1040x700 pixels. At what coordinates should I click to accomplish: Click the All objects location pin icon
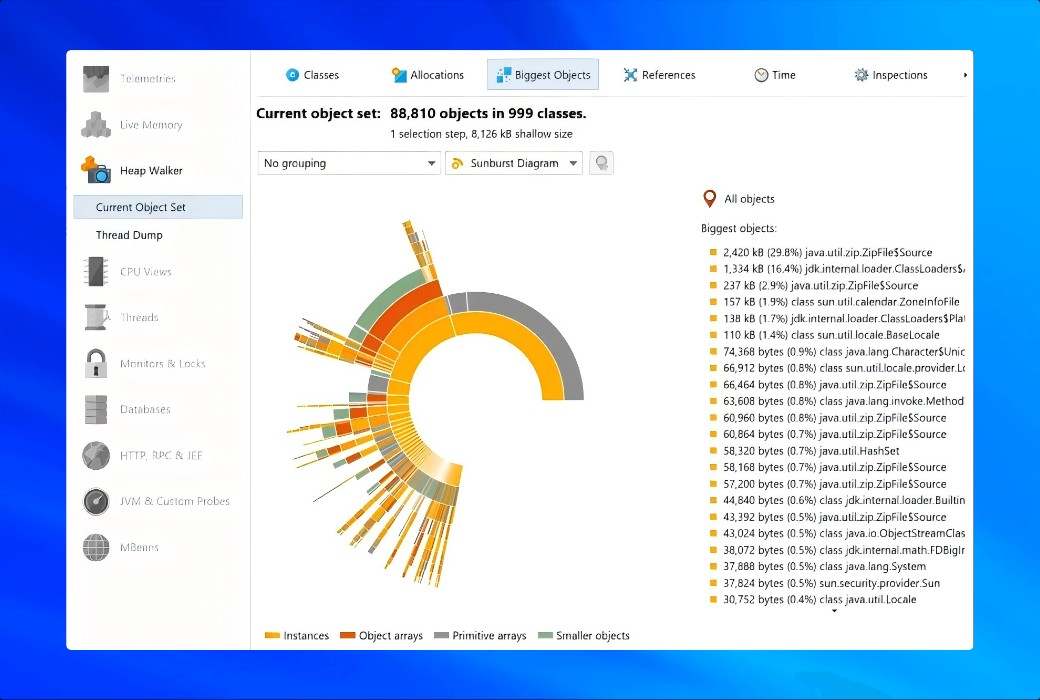(x=710, y=198)
